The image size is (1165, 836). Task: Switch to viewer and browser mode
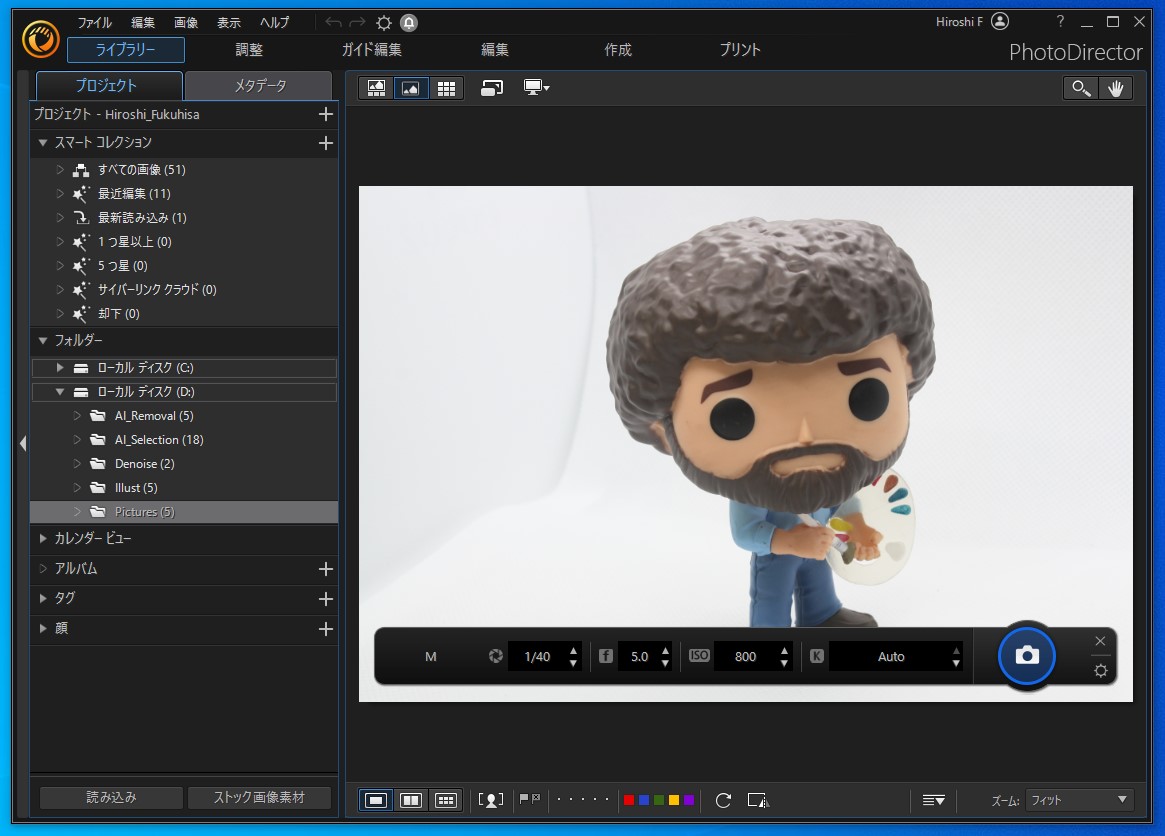376,88
